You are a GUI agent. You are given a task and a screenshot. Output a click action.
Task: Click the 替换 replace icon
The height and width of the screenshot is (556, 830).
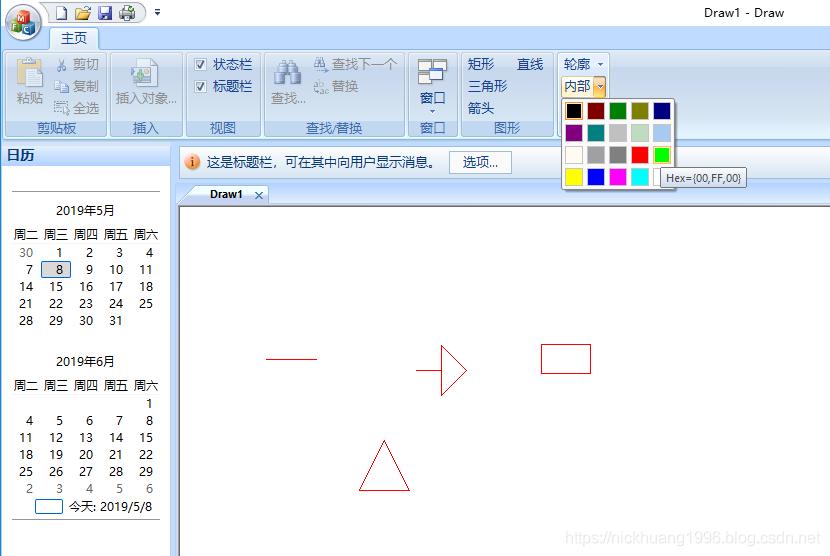coord(321,86)
